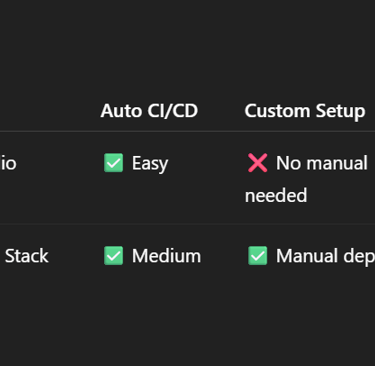Click the green checkmark beside Easy

[113, 163]
